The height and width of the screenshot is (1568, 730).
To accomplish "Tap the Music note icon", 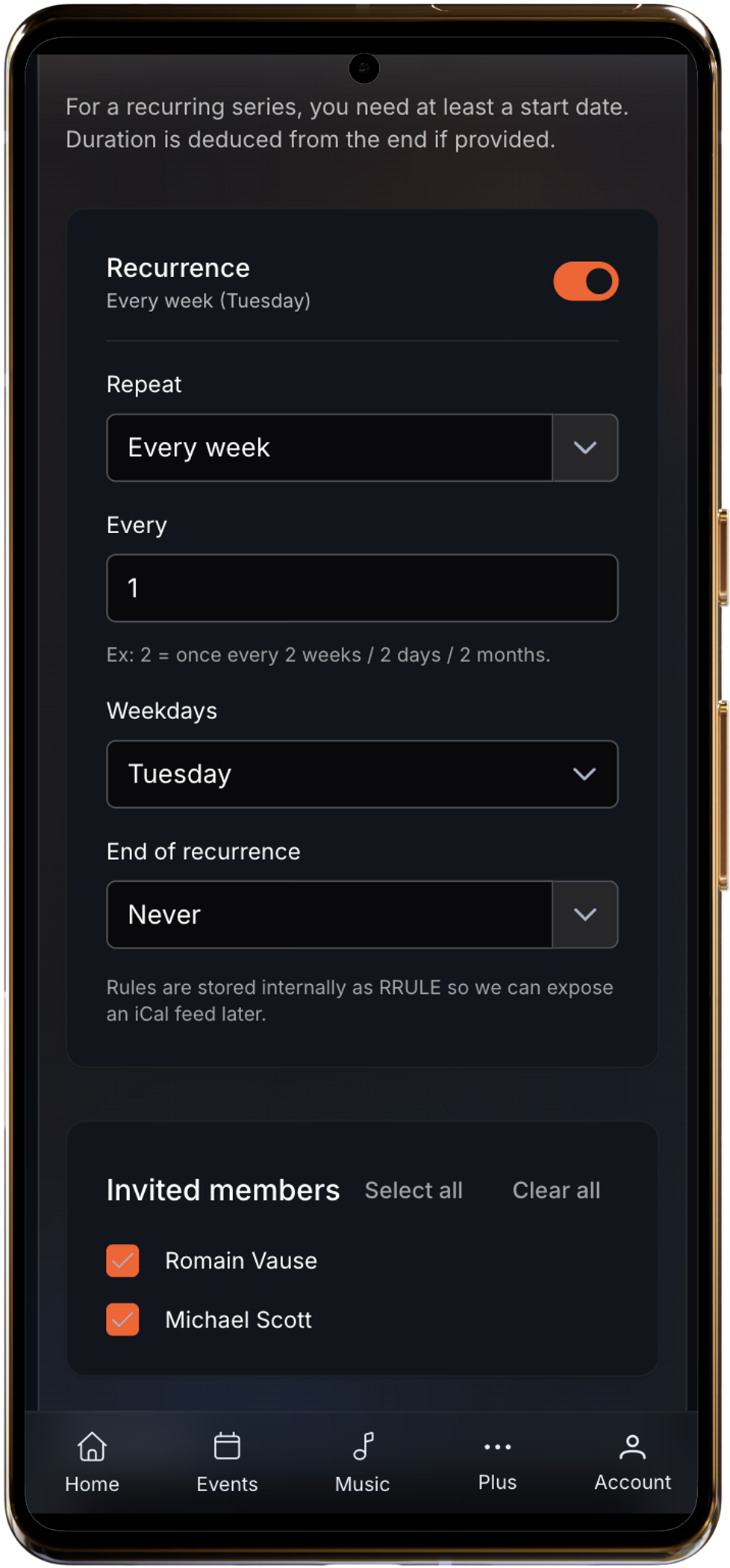I will [363, 1446].
